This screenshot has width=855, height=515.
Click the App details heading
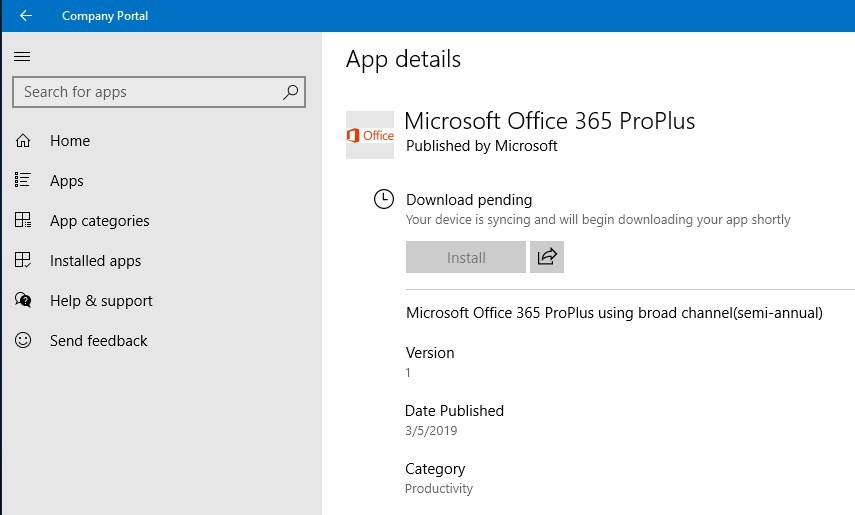point(404,59)
